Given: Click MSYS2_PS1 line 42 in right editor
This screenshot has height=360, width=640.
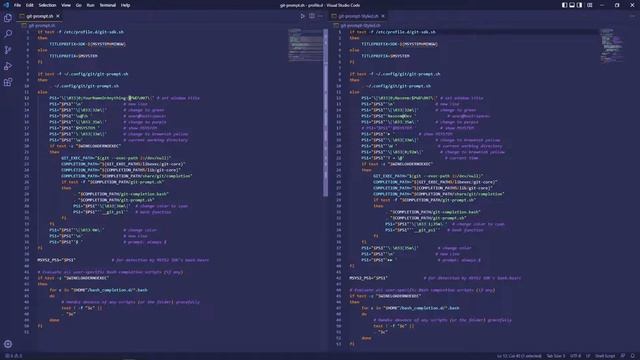Looking at the screenshot, I should point(435,278).
